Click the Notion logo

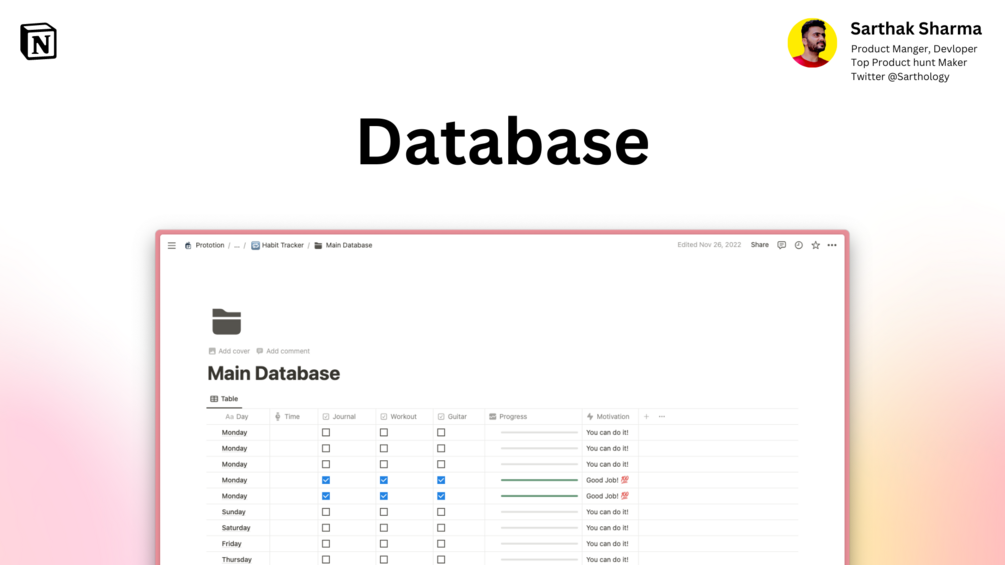coord(38,42)
